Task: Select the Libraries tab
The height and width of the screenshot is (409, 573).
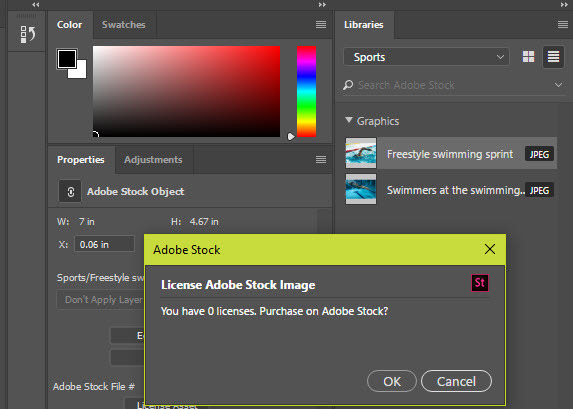Action: [364, 24]
